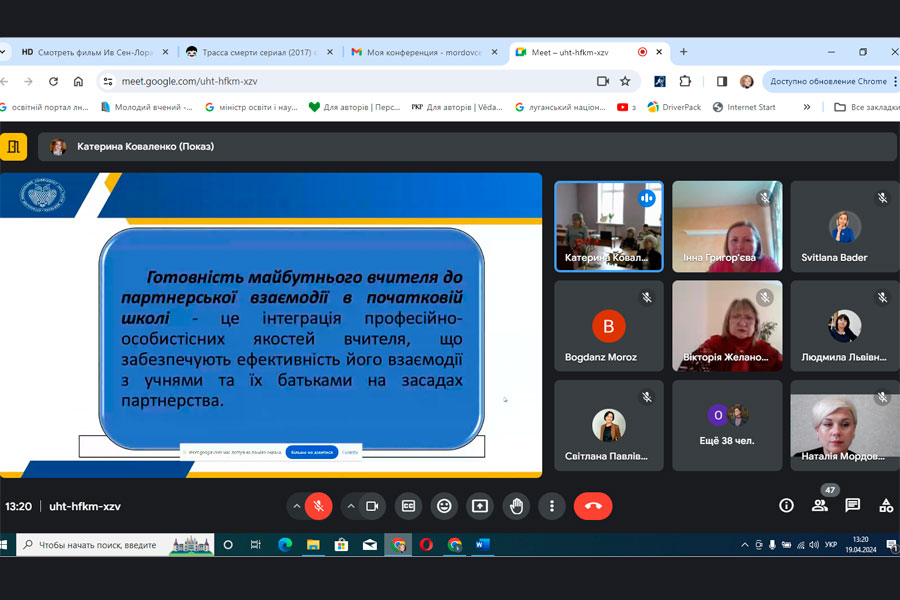The width and height of the screenshot is (900, 600).
Task: Expand audio settings arrow beside microphone
Action: [296, 506]
